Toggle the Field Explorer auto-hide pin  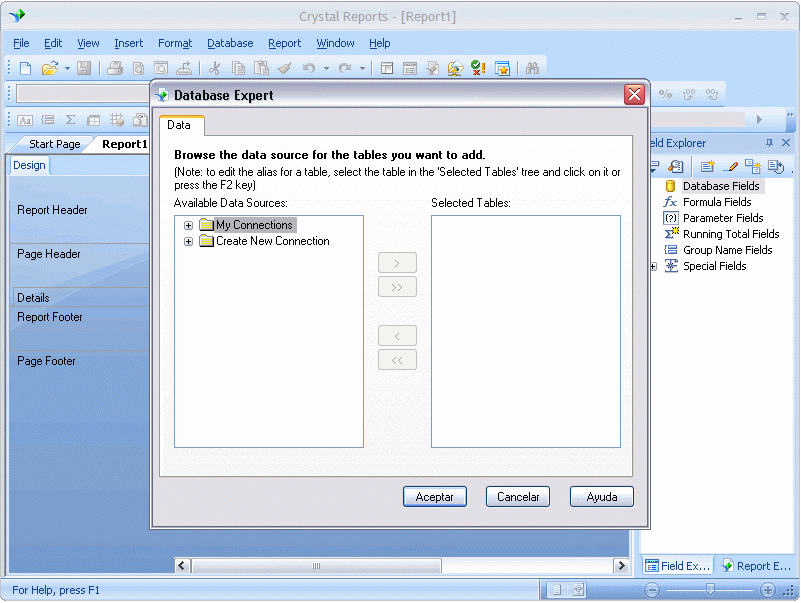[x=770, y=143]
